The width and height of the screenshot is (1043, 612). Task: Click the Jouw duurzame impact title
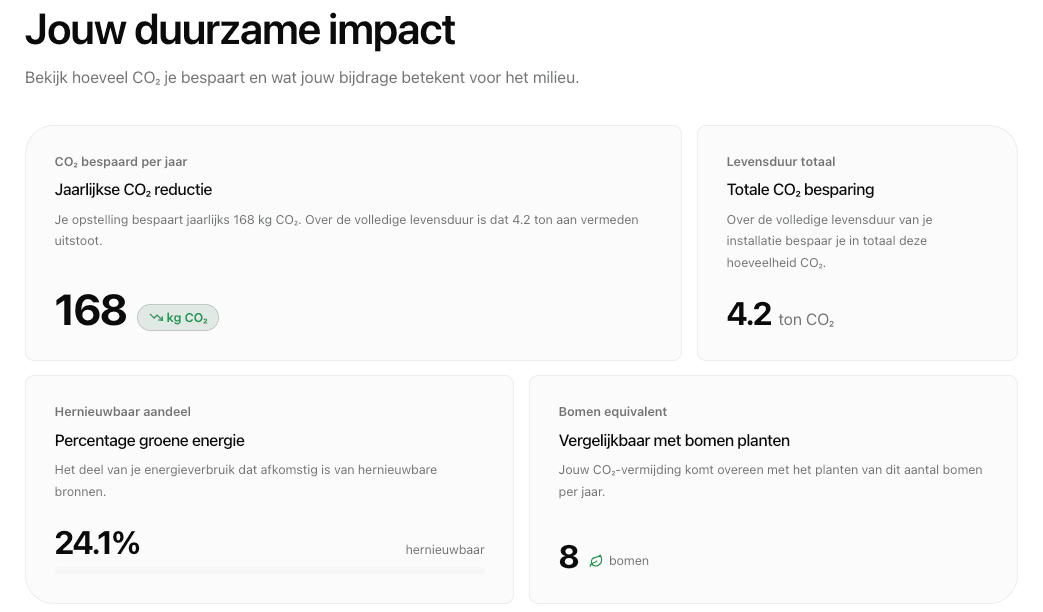point(239,30)
